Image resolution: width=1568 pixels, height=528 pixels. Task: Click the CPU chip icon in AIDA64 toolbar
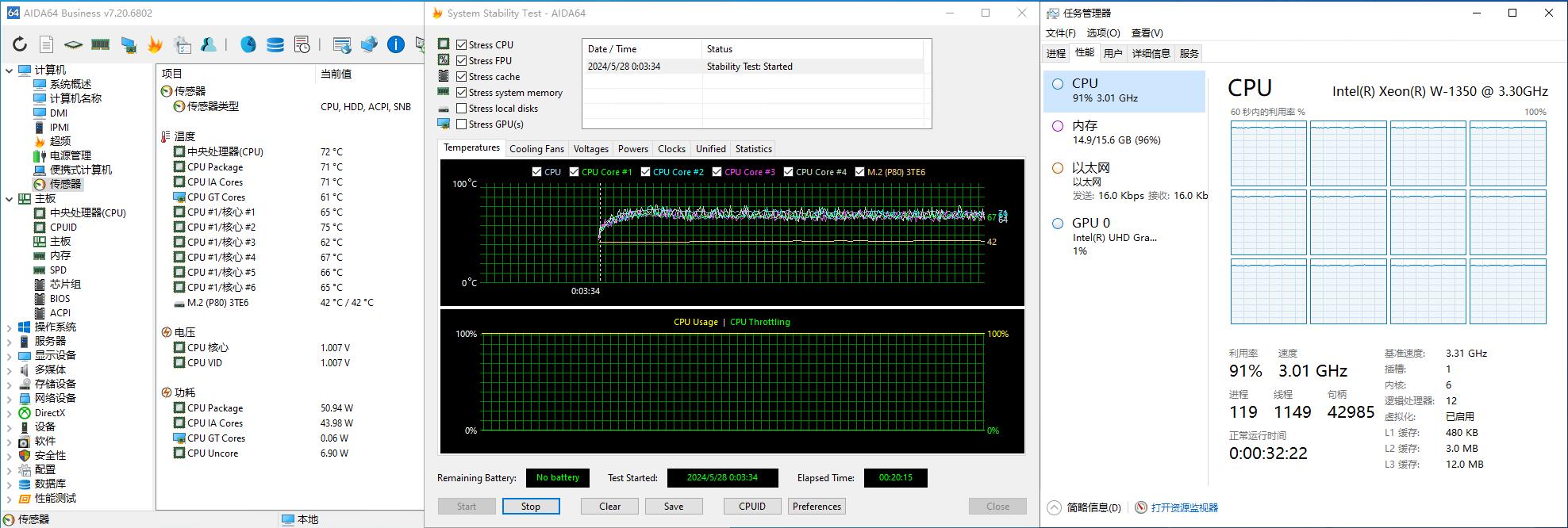pyautogui.click(x=73, y=45)
